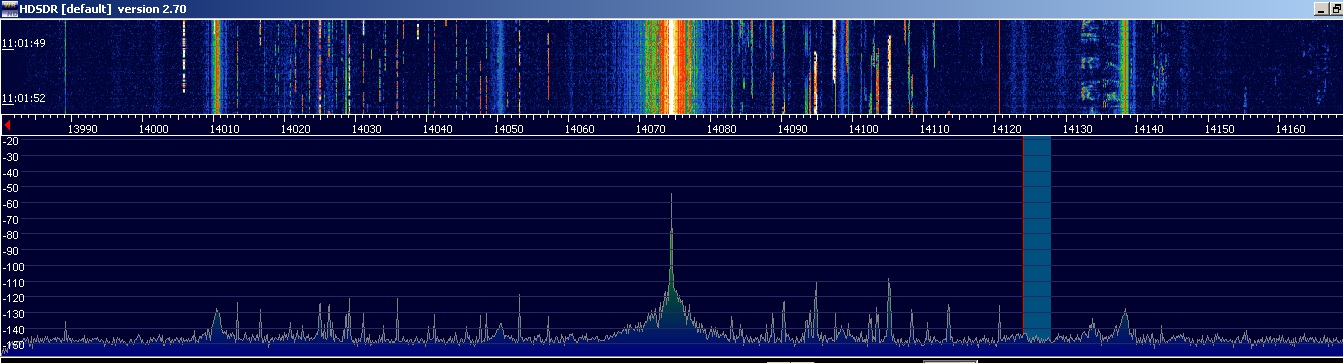Tune to the bright waterfall signal near 14137
This screenshot has width=1343, height=363.
(x=1124, y=66)
